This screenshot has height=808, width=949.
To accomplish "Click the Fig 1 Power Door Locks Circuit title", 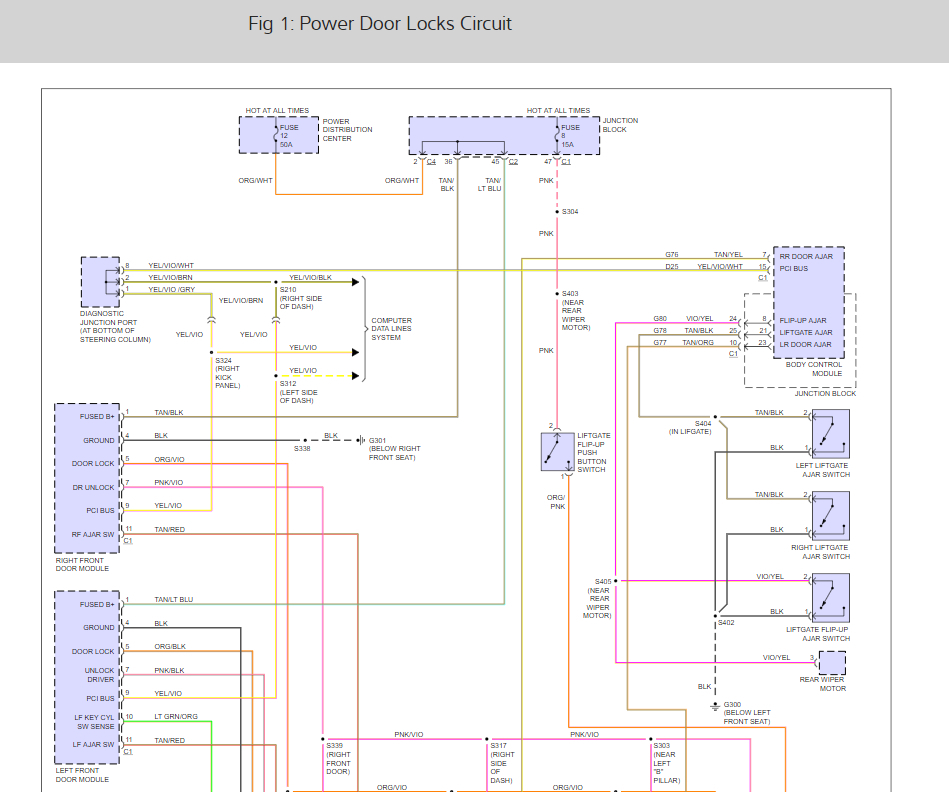I will [380, 24].
